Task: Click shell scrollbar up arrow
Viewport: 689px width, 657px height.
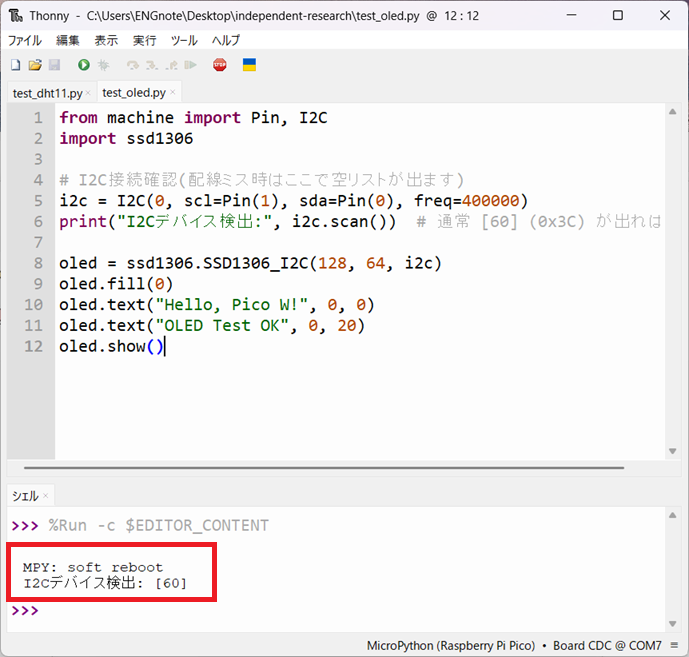Action: 672,515
